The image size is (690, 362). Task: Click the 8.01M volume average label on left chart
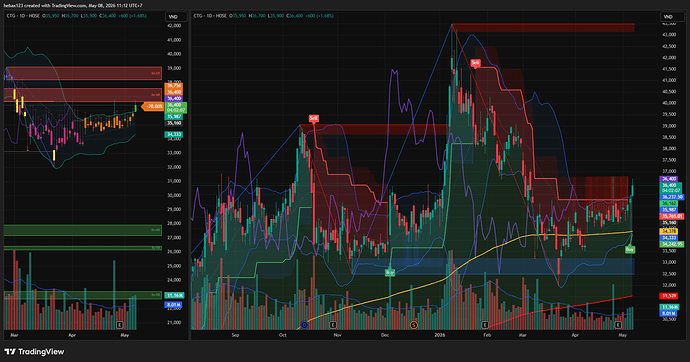coord(173,304)
